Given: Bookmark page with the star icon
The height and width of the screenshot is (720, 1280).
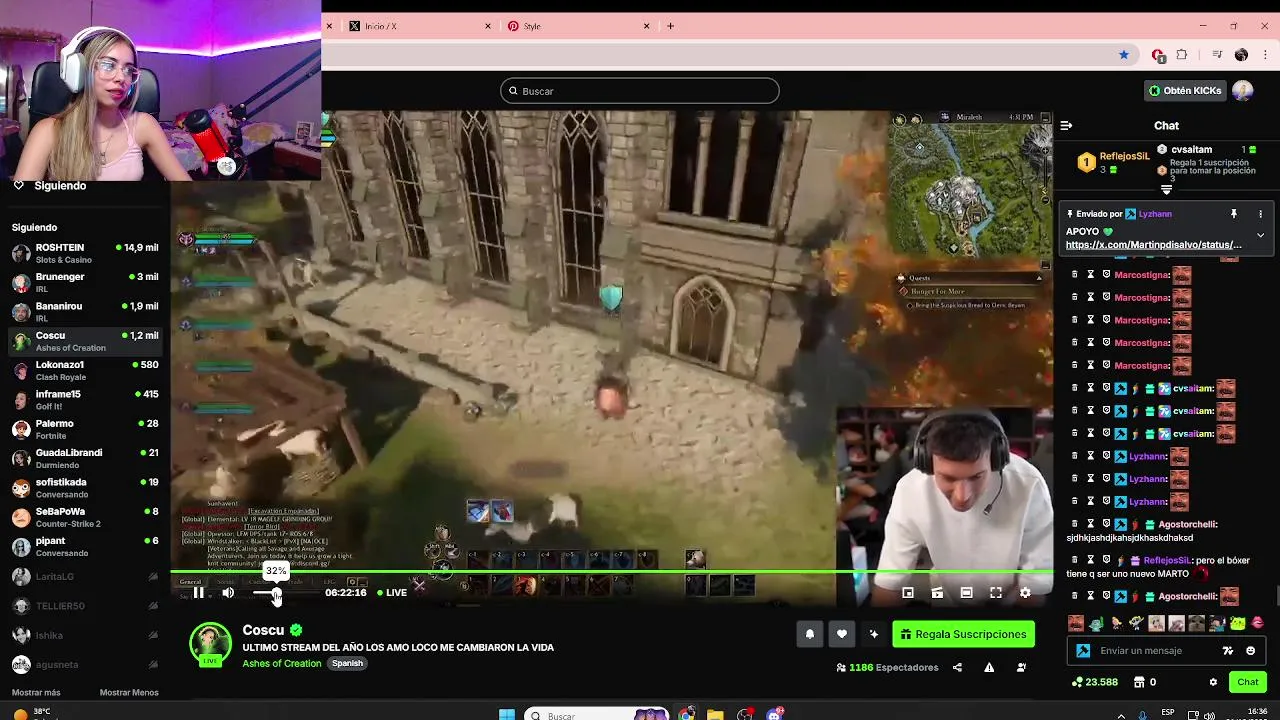Looking at the screenshot, I should 1124,55.
